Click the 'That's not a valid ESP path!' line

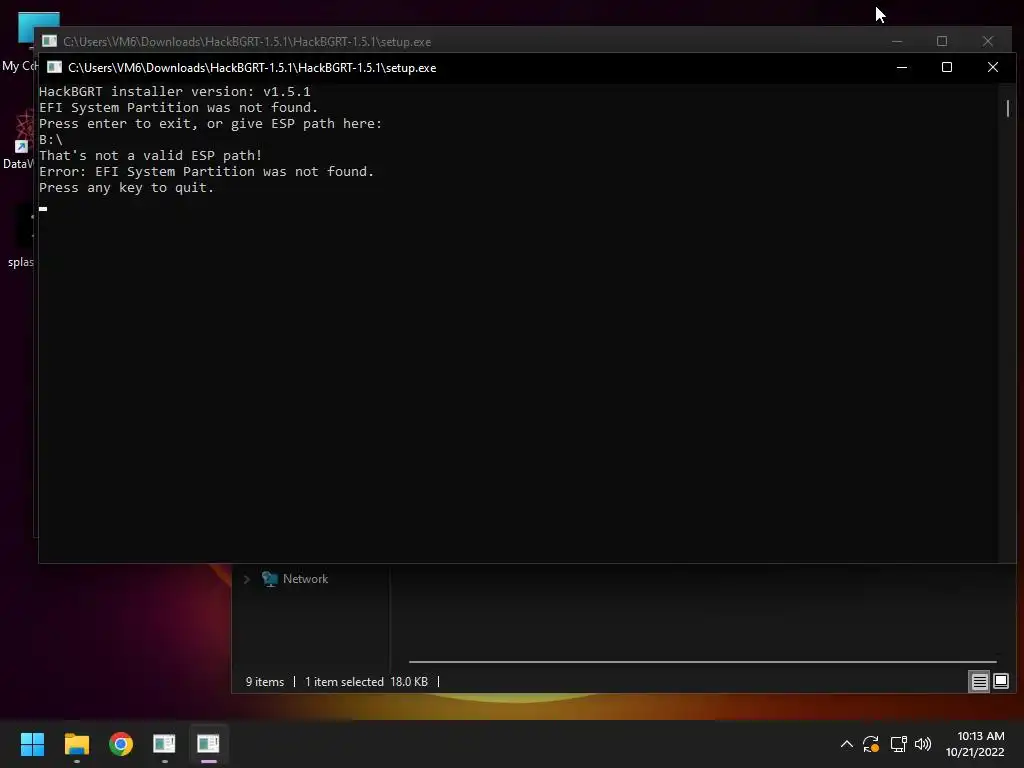[x=150, y=155]
